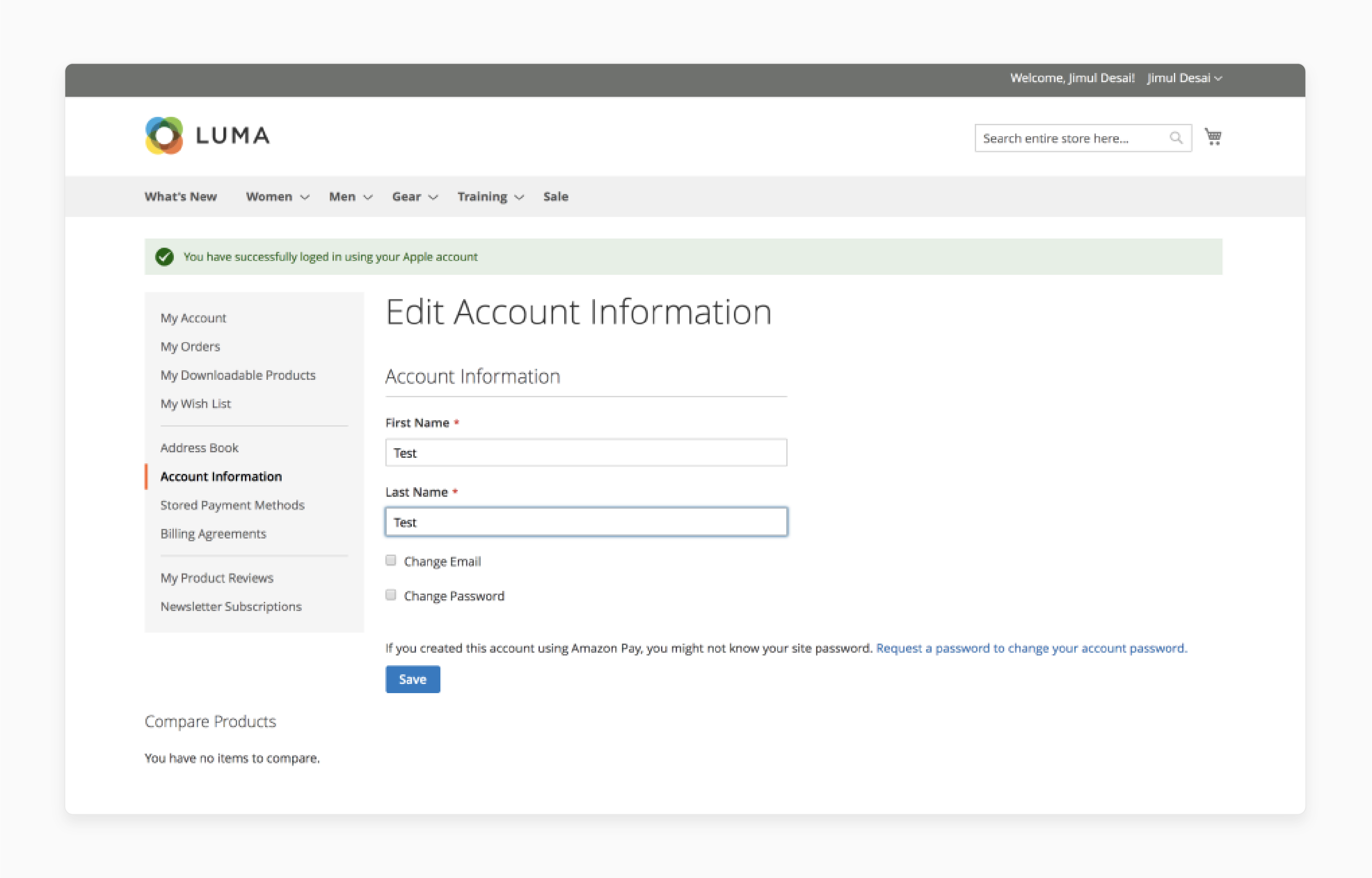
Task: Open the What's New menu item
Action: coord(181,197)
